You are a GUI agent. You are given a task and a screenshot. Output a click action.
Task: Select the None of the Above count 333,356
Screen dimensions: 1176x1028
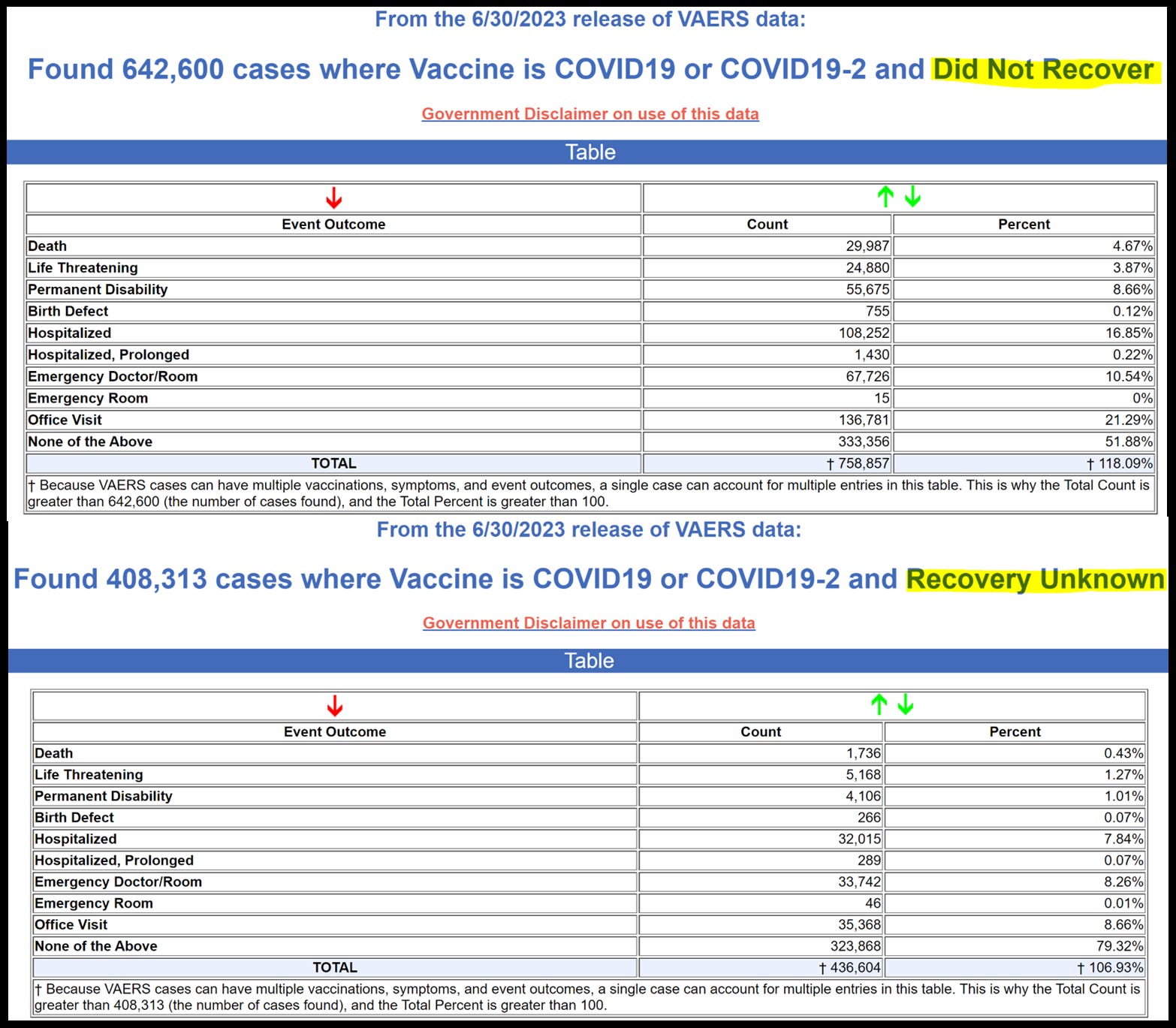pyautogui.click(x=864, y=442)
